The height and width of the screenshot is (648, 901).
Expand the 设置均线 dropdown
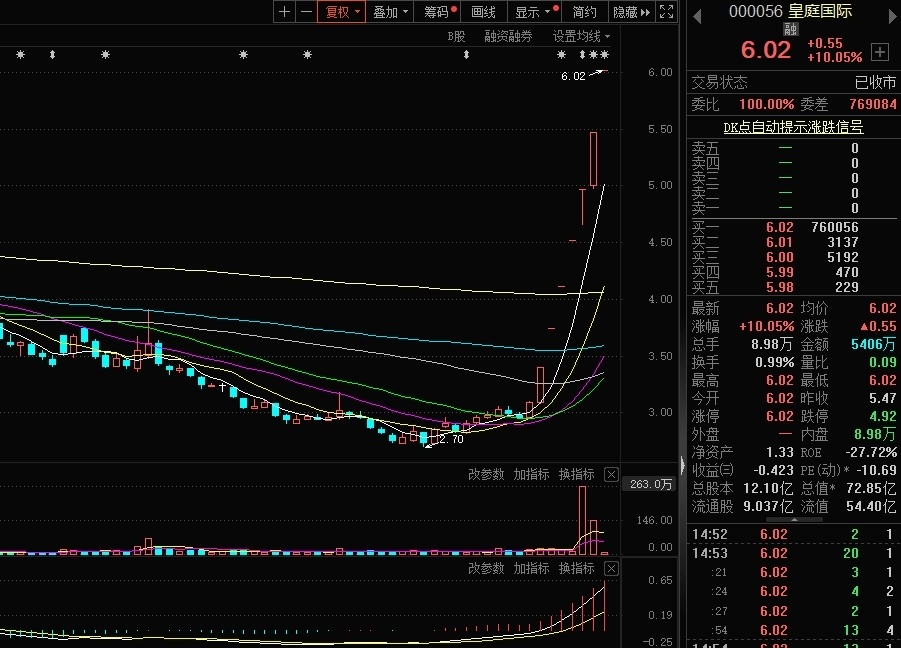(x=581, y=36)
